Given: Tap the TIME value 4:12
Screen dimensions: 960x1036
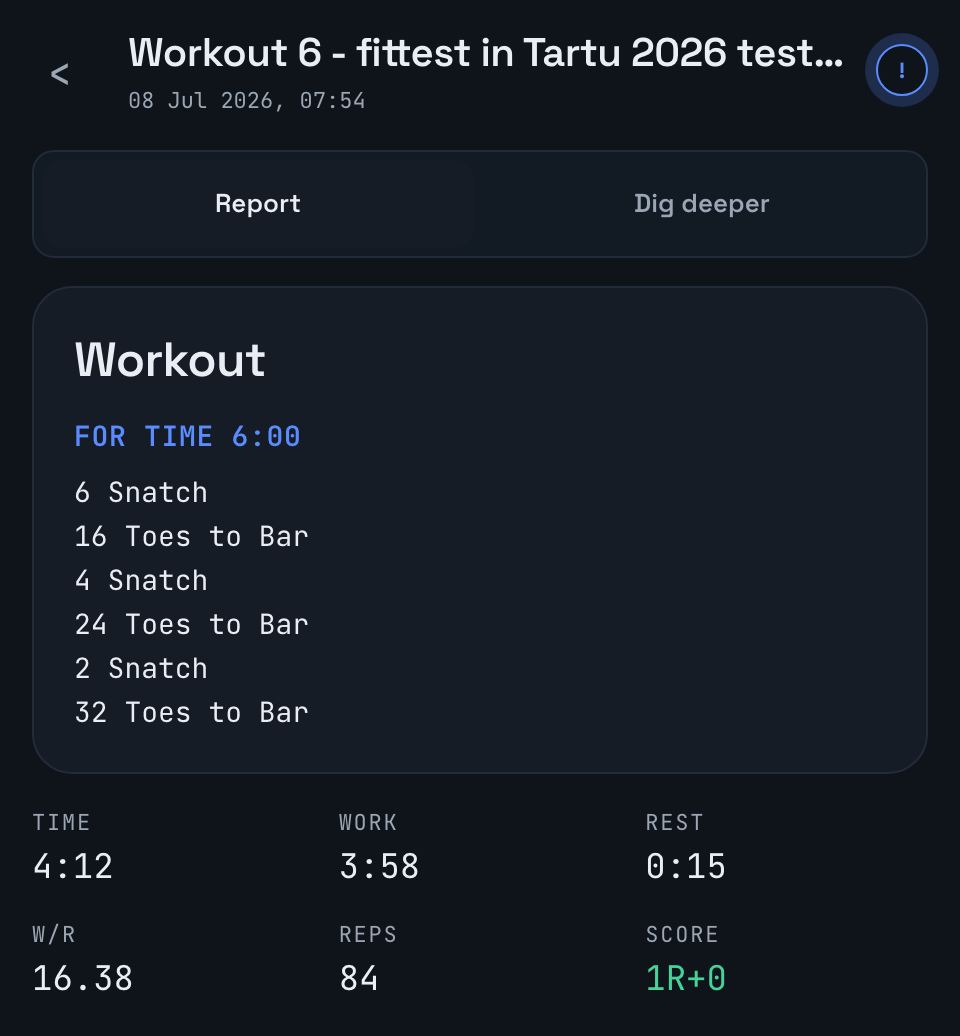Looking at the screenshot, I should click(73, 866).
